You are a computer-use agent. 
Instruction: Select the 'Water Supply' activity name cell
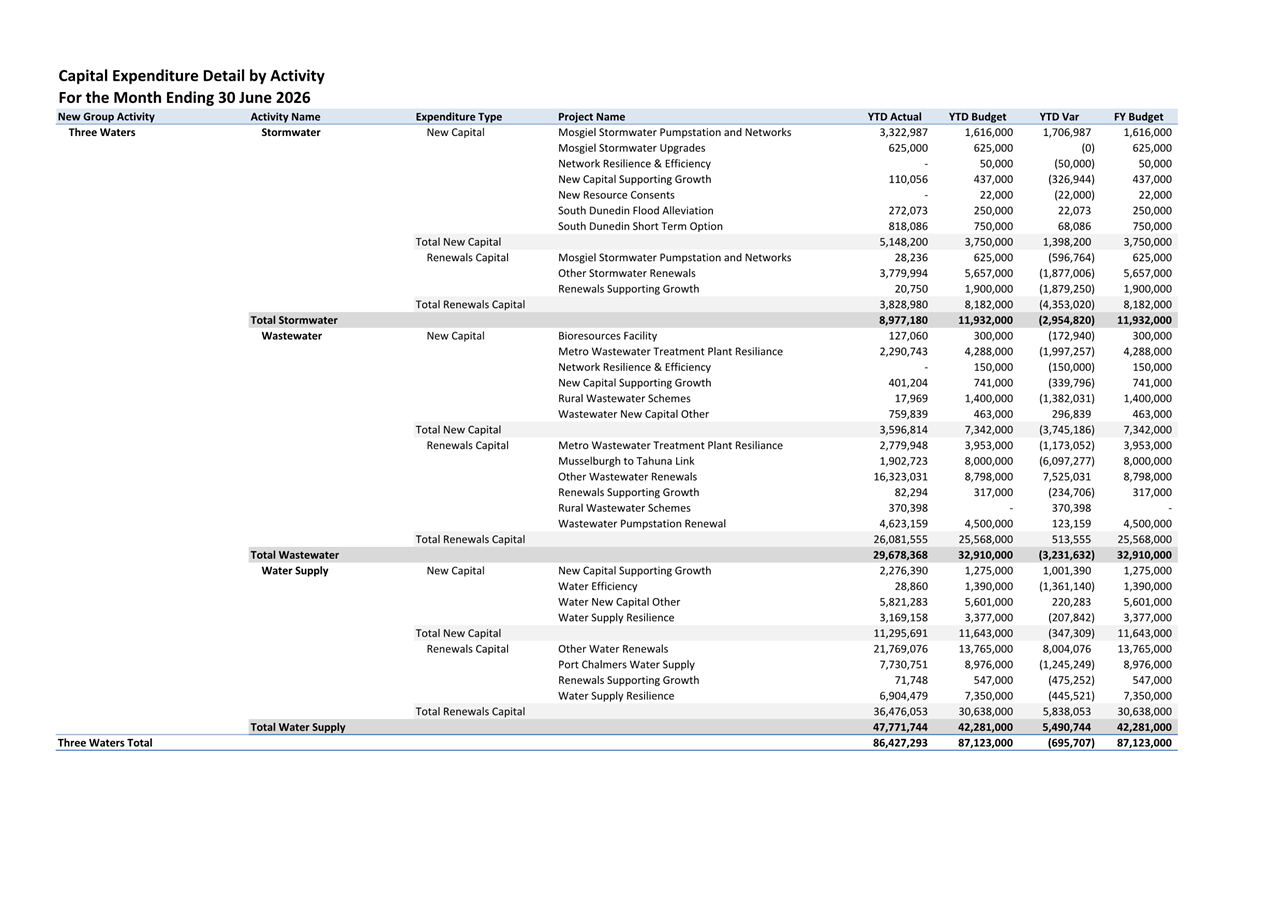(x=295, y=571)
